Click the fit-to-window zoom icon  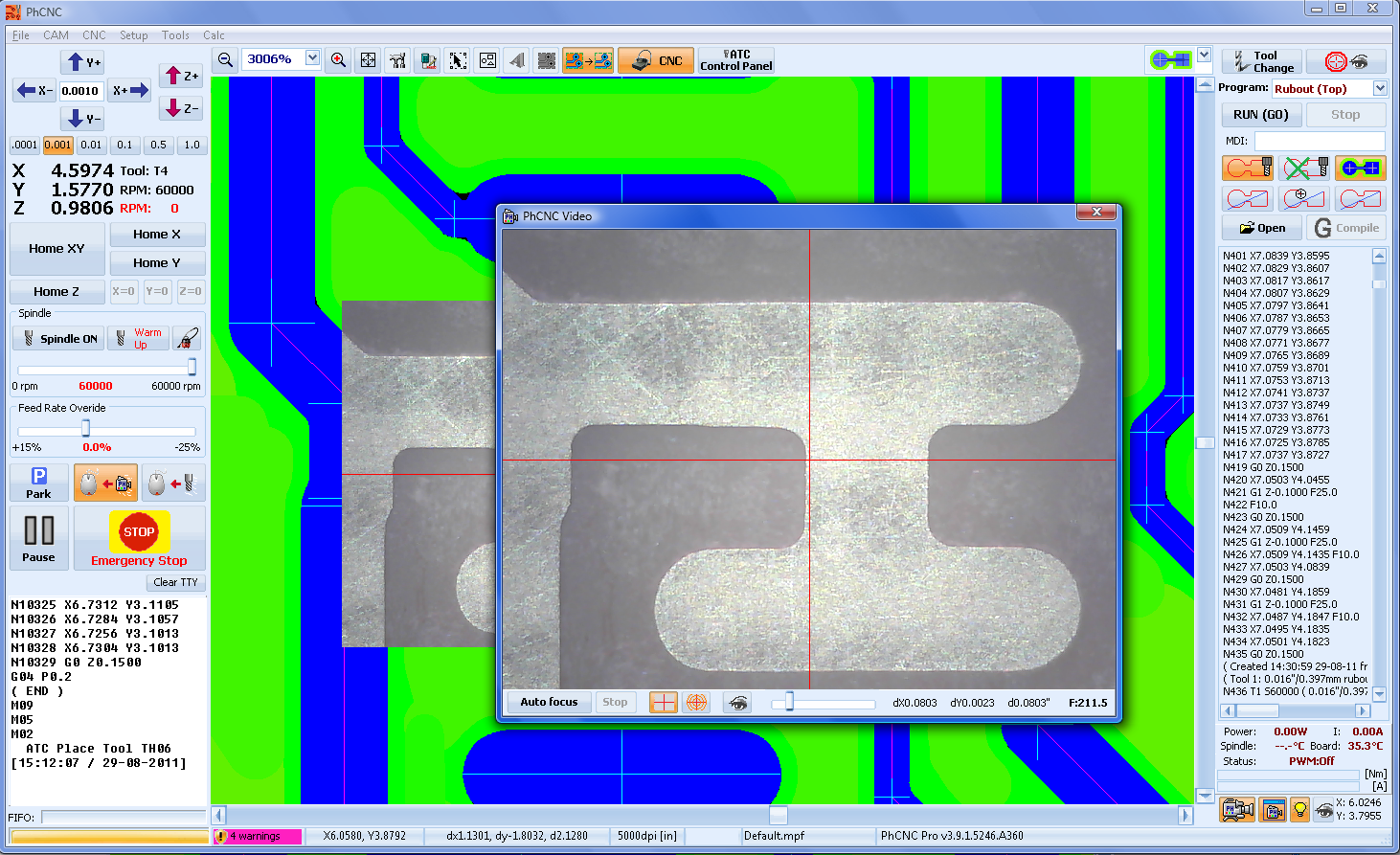[368, 60]
